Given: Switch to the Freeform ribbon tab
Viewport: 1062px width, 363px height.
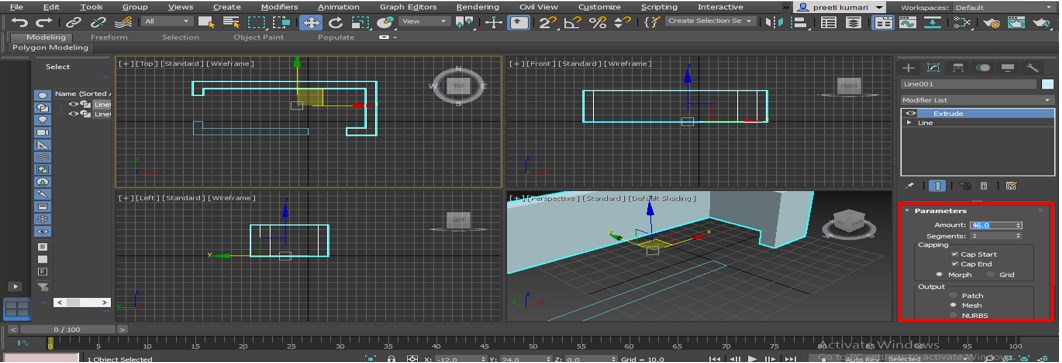Looking at the screenshot, I should [x=109, y=37].
